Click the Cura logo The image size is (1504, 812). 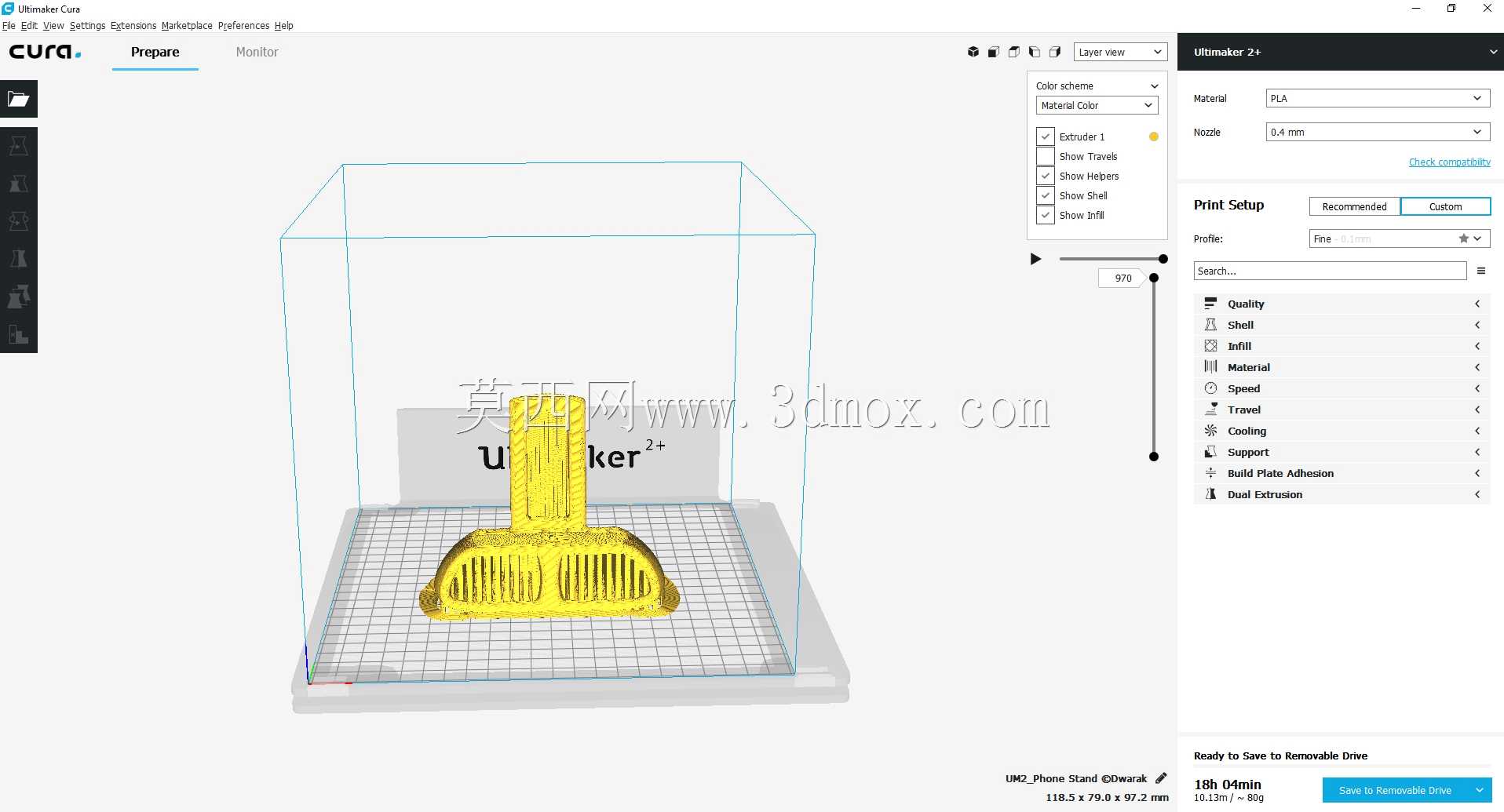click(x=45, y=52)
